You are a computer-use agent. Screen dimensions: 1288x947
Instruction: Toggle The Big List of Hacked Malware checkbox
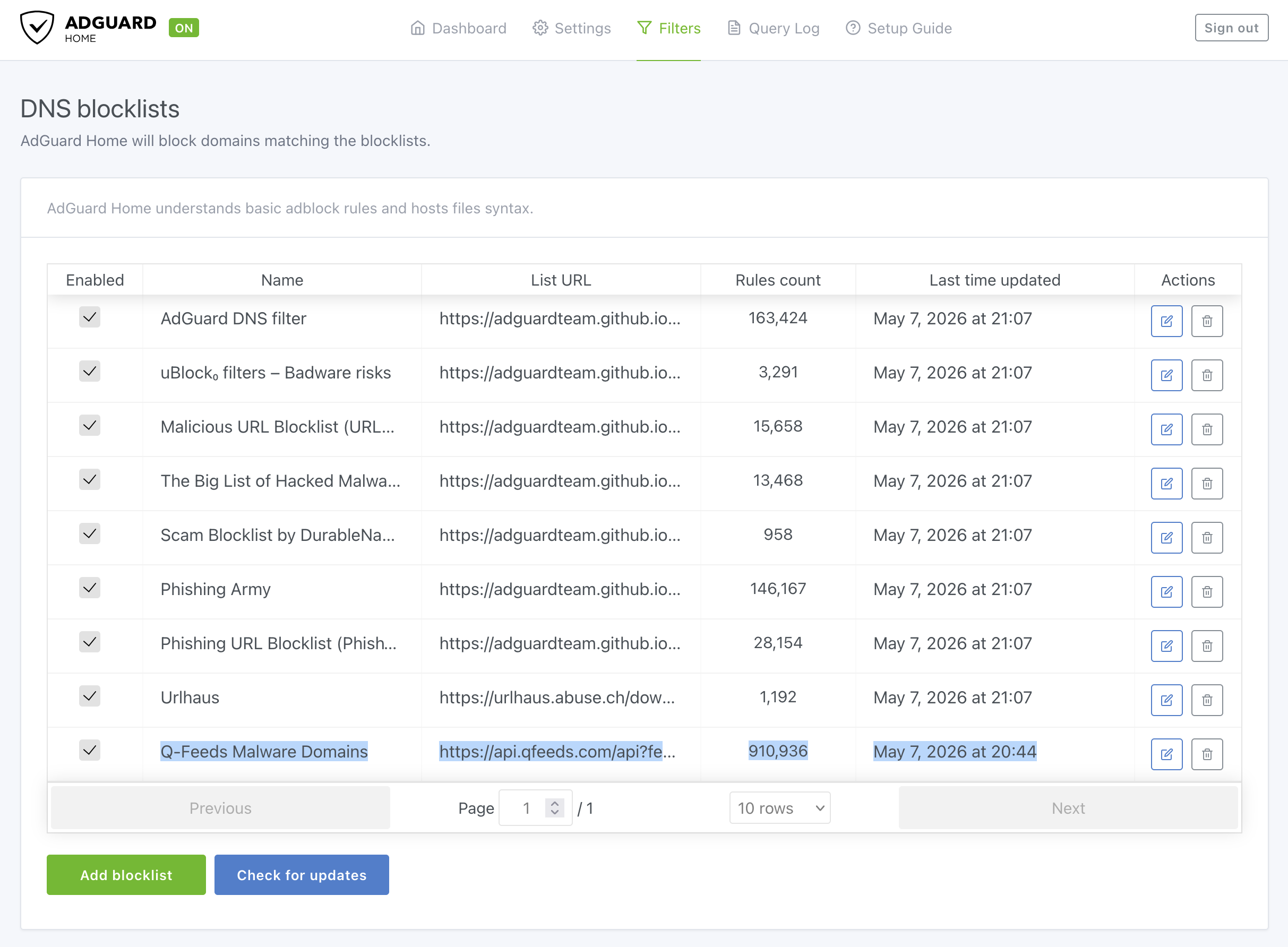coord(89,479)
